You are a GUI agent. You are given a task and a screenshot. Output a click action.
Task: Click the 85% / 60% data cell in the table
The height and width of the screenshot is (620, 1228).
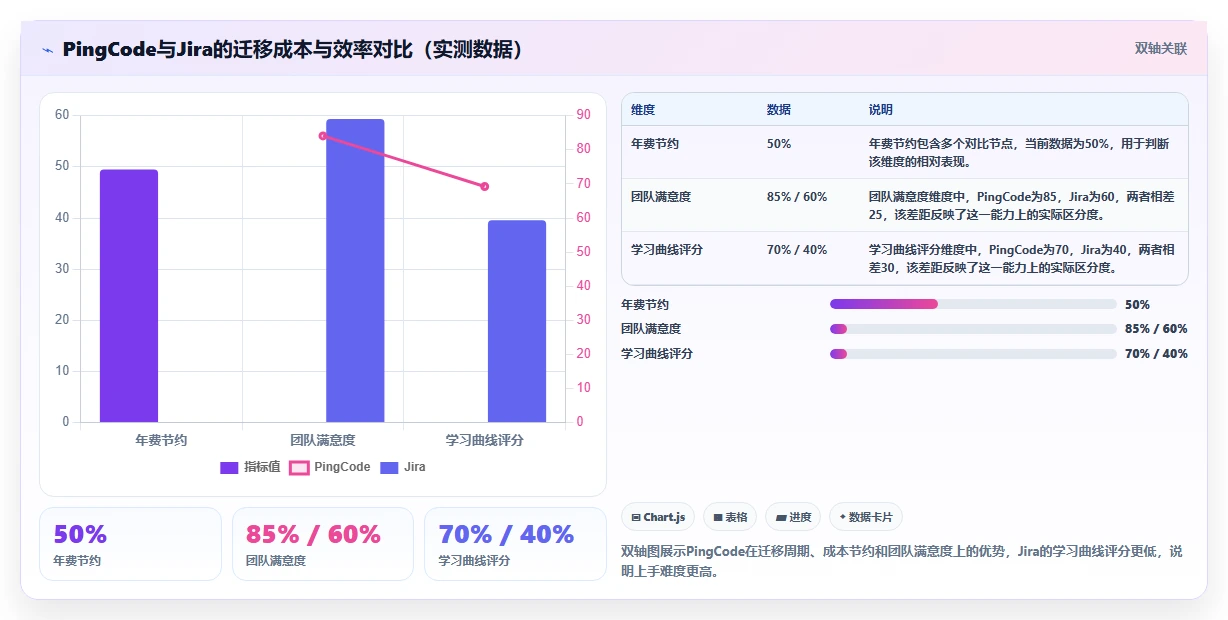coord(797,197)
